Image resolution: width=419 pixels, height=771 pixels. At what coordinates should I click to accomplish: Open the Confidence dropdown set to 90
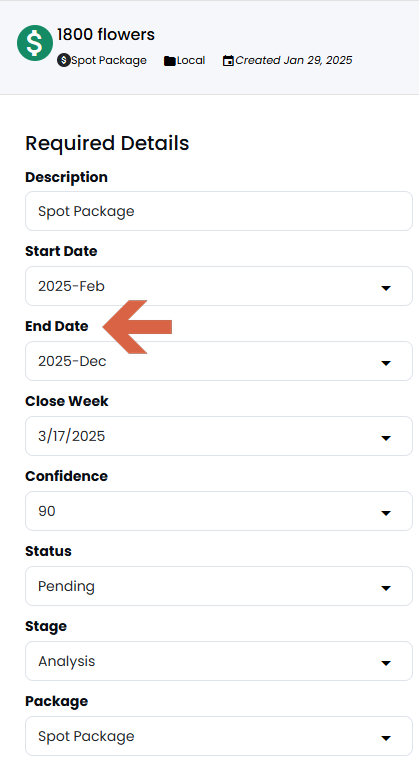coord(219,511)
